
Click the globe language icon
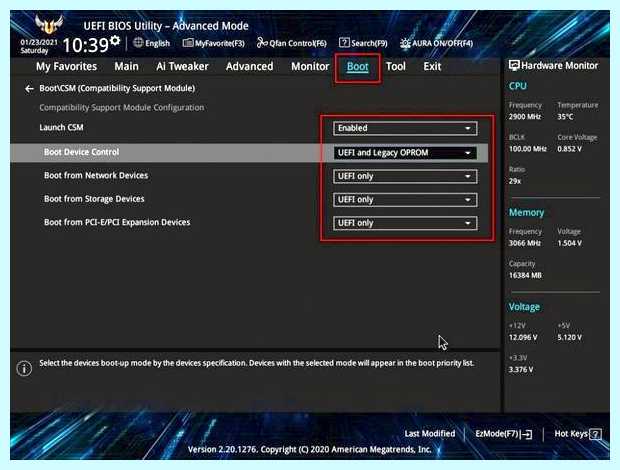[138, 43]
